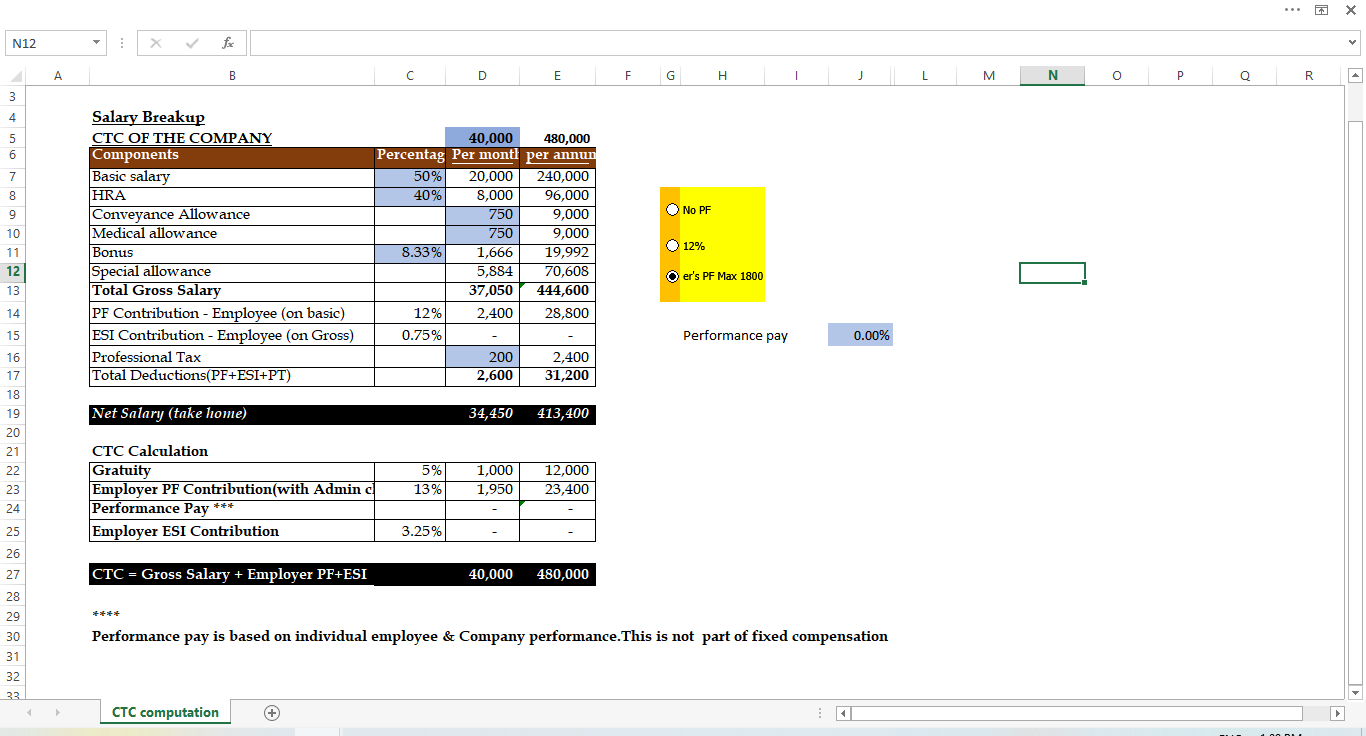The width and height of the screenshot is (1366, 736).
Task: Click the ribbon display options (ellipsis) icon
Action: coord(1293,9)
